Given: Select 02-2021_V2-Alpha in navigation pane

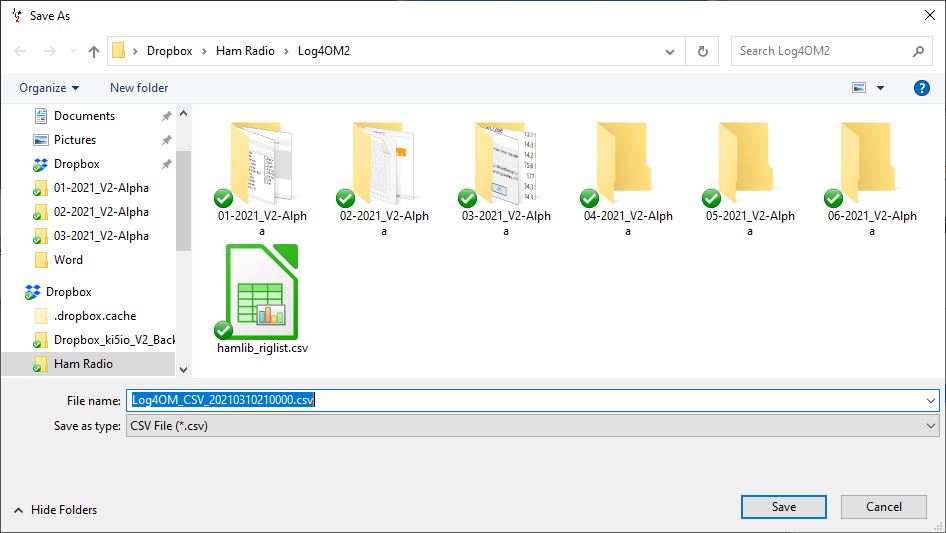Looking at the screenshot, I should 101,212.
